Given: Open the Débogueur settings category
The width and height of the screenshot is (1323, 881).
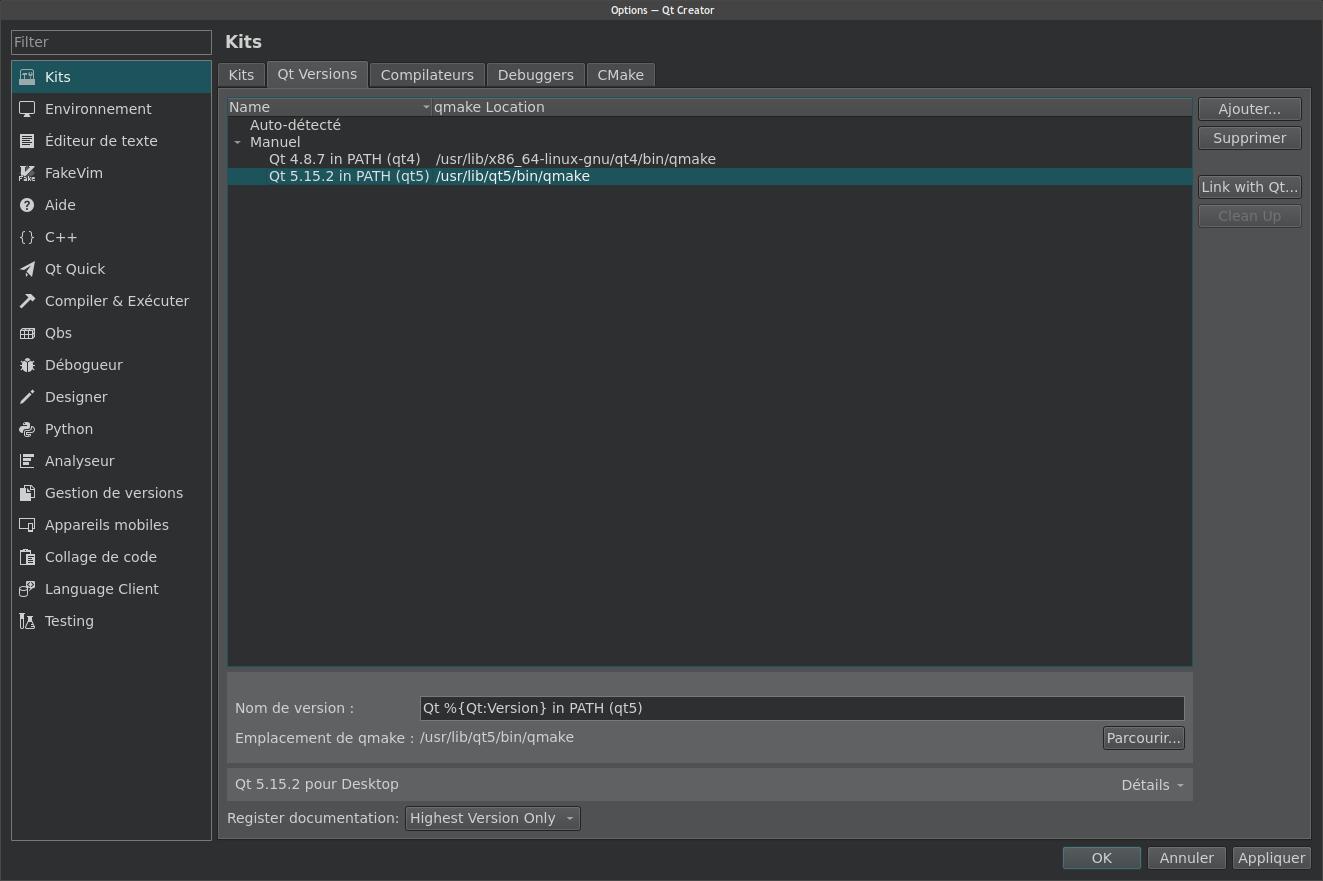Looking at the screenshot, I should point(111,365).
